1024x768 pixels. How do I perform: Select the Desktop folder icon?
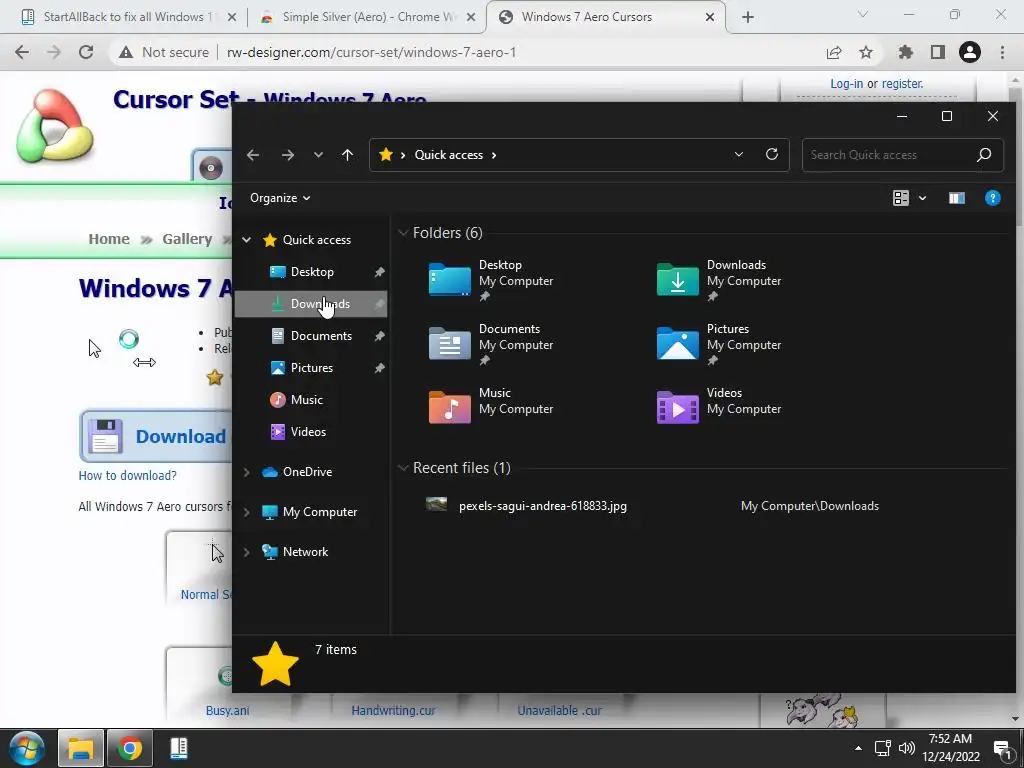[449, 280]
